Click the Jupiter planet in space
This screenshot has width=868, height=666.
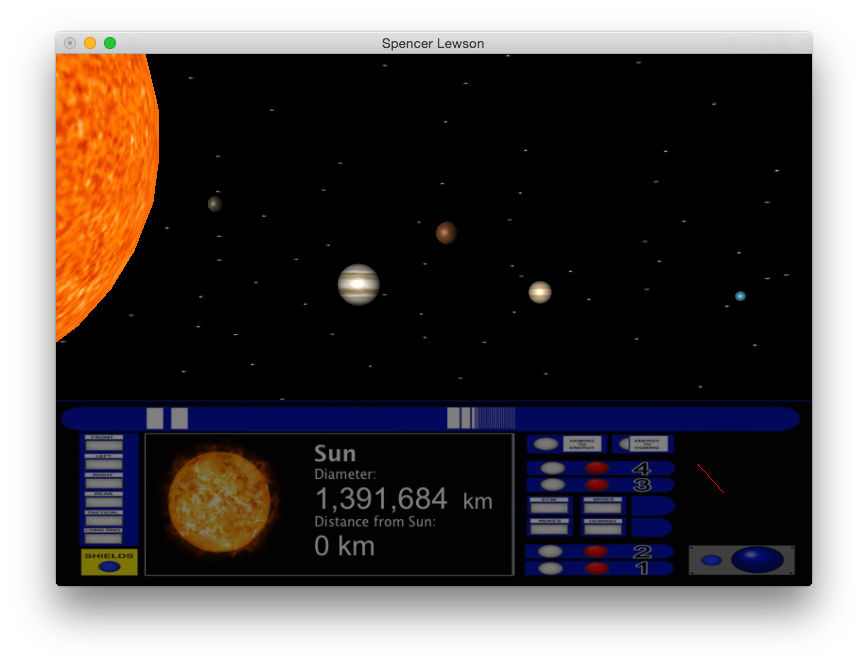[358, 284]
